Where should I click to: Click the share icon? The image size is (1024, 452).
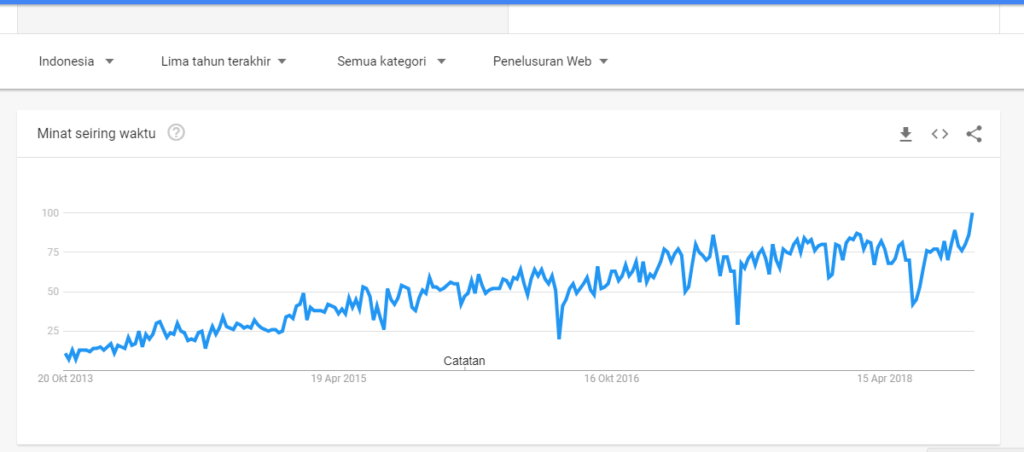pyautogui.click(x=974, y=134)
